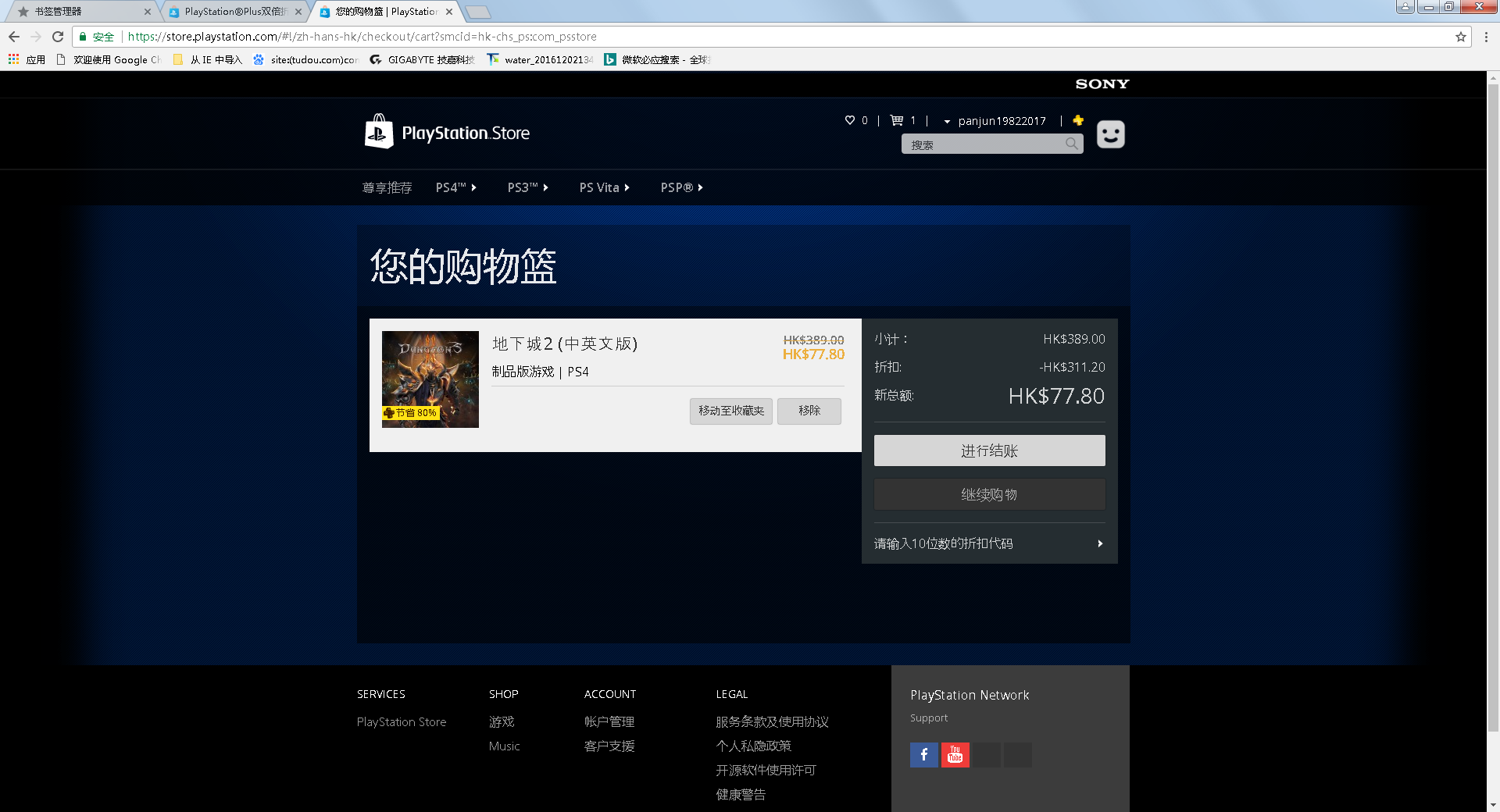Click the browser address bar URL
The width and height of the screenshot is (1500, 812).
coord(362,37)
